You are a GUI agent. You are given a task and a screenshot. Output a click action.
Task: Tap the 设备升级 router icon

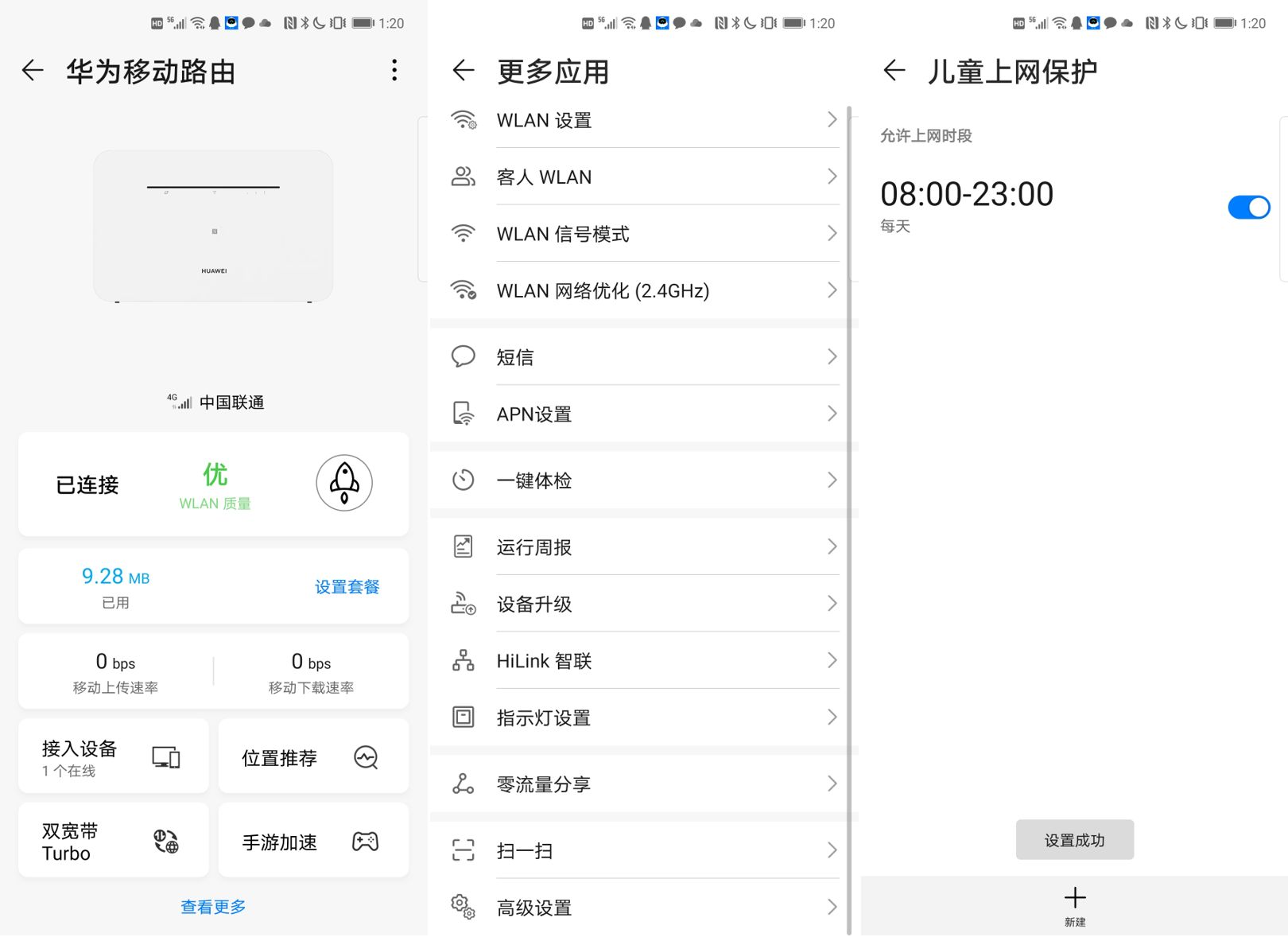click(x=464, y=604)
